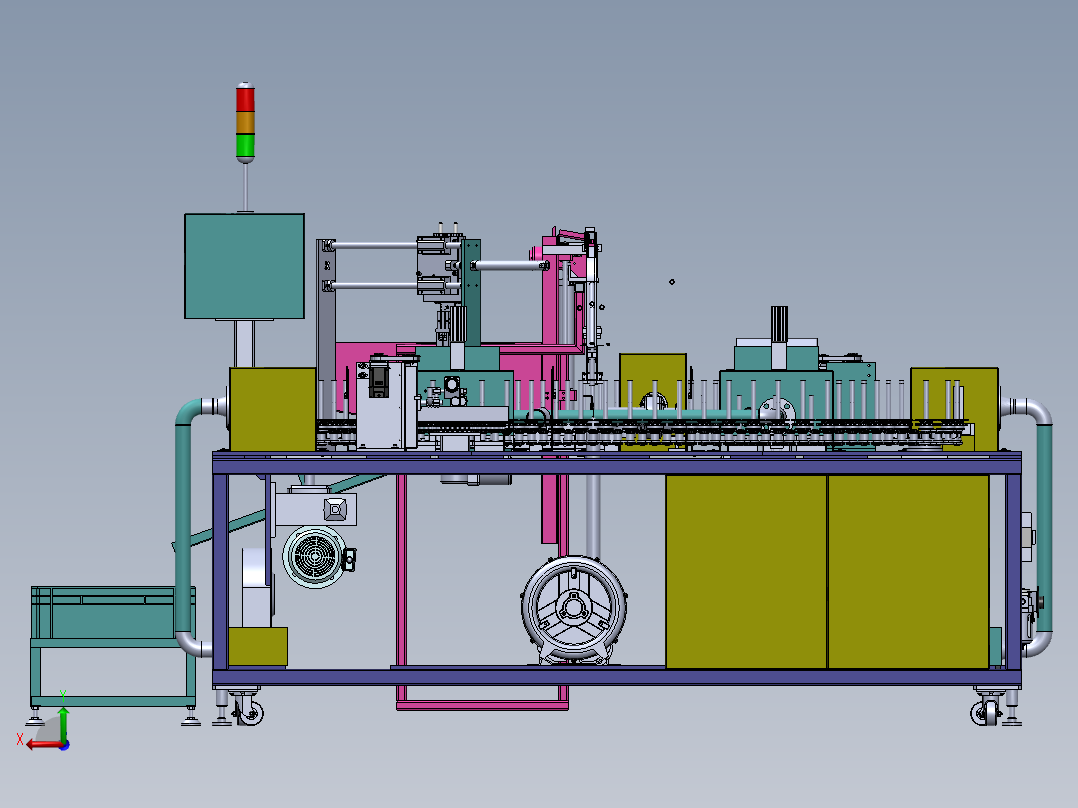
Task: Select the small olive box at frame bottom left
Action: (x=258, y=646)
